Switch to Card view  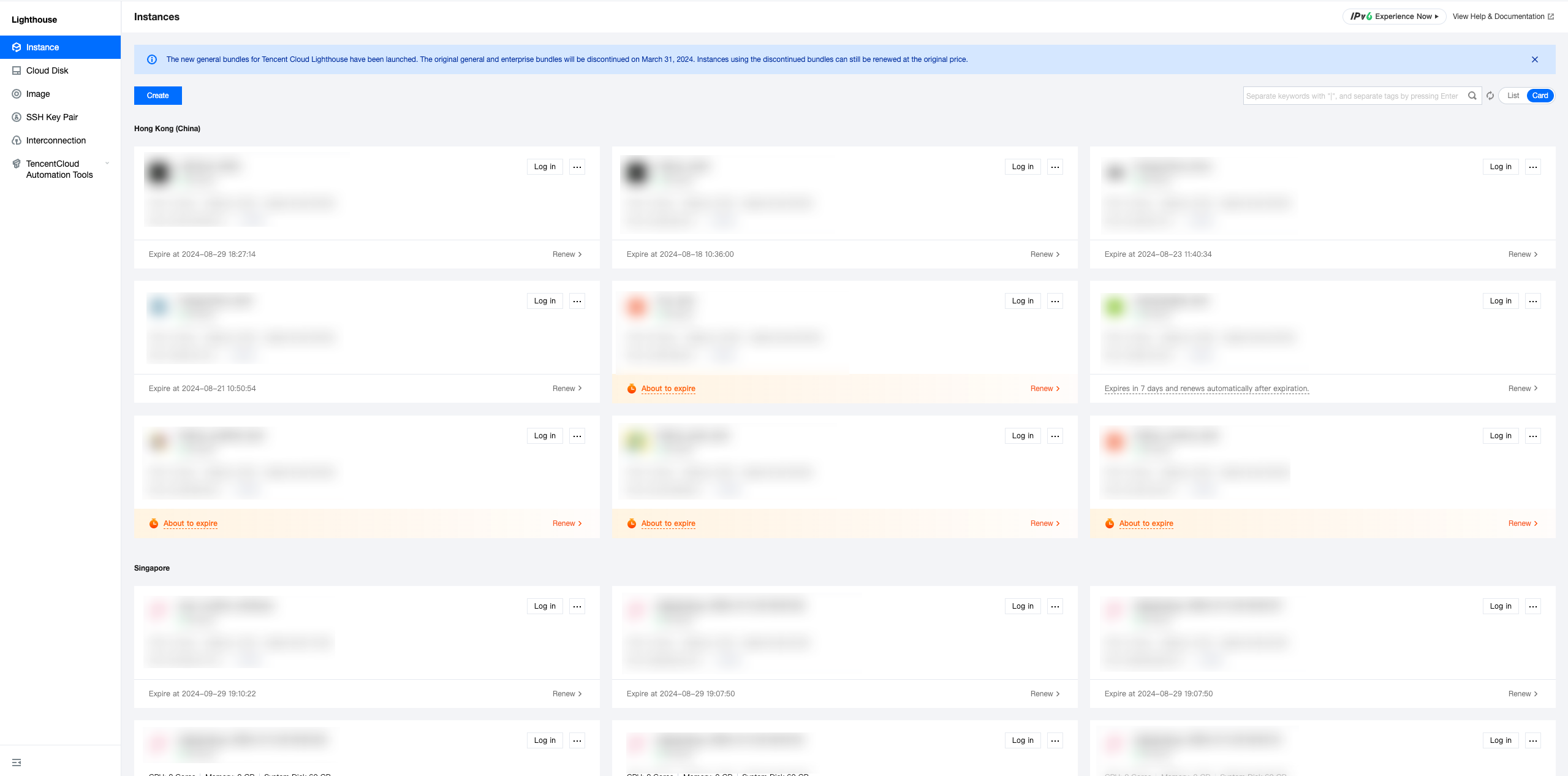(x=1540, y=96)
